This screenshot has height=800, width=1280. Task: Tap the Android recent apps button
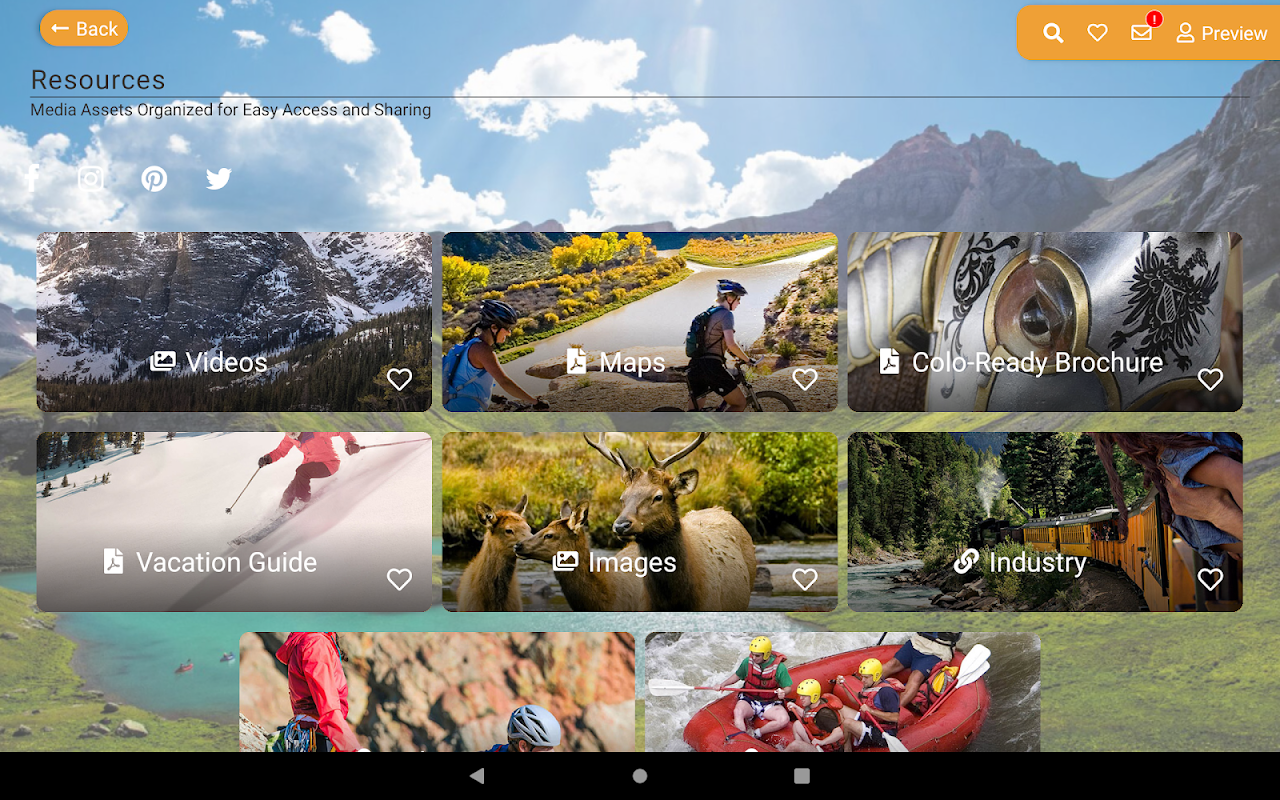(802, 776)
